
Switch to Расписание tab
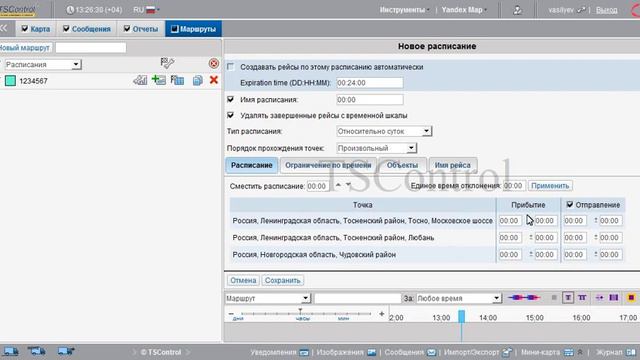click(x=251, y=165)
